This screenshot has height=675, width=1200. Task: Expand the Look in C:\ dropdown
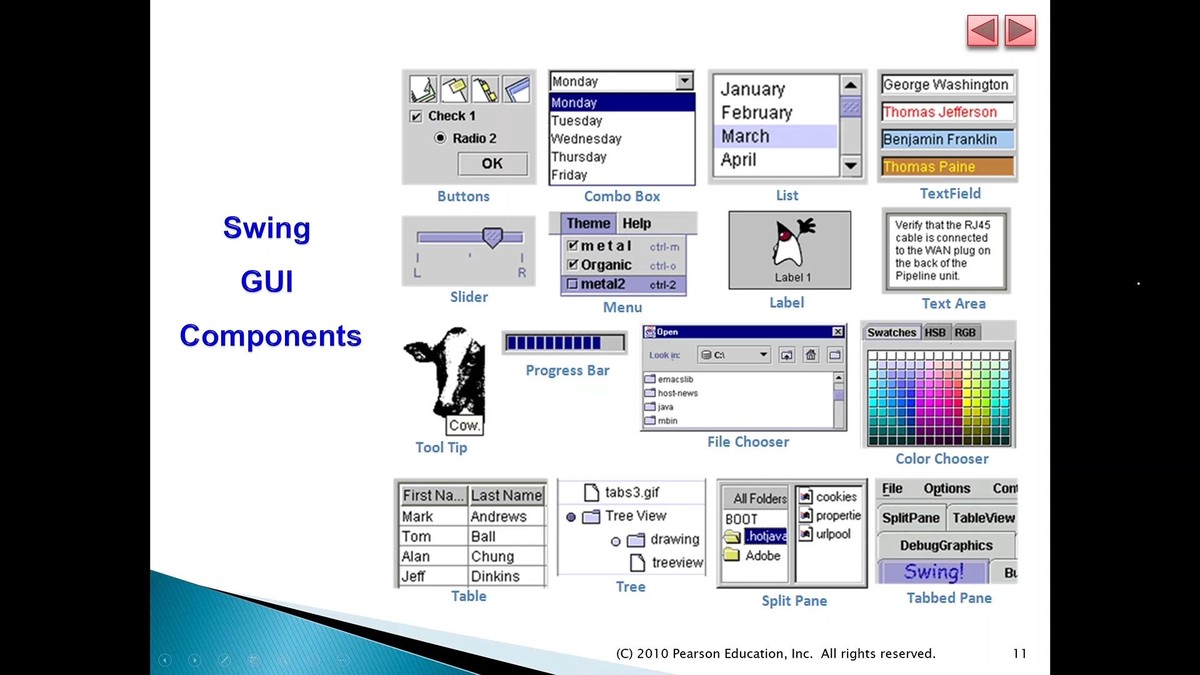[763, 355]
